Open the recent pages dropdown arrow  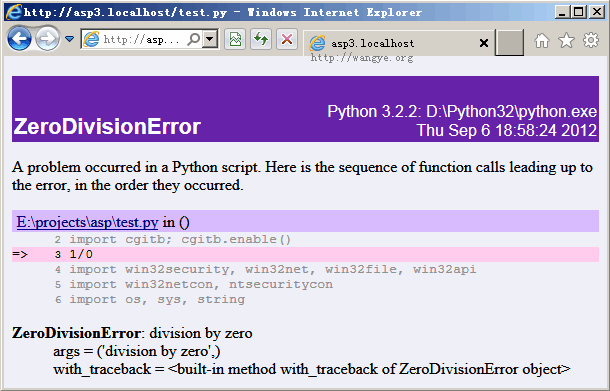pos(70,39)
